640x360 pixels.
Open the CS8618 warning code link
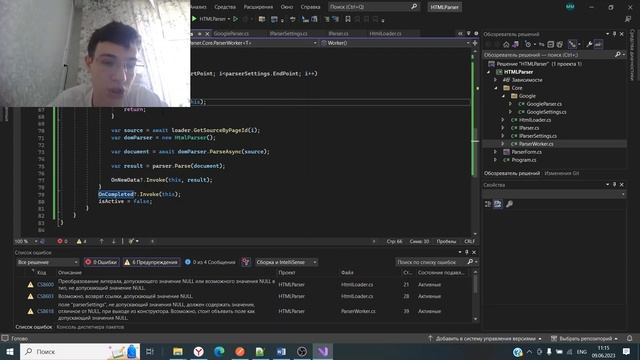click(x=45, y=311)
